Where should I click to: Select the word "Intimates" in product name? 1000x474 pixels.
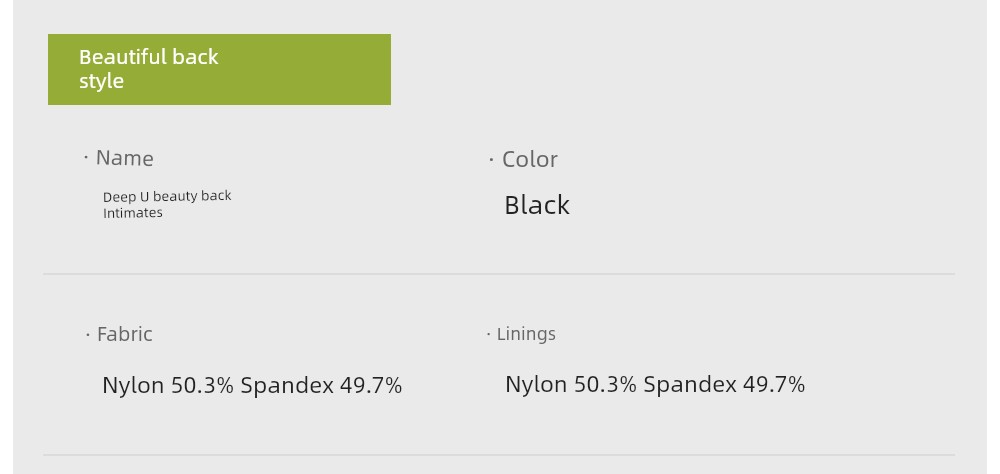pyautogui.click(x=133, y=213)
